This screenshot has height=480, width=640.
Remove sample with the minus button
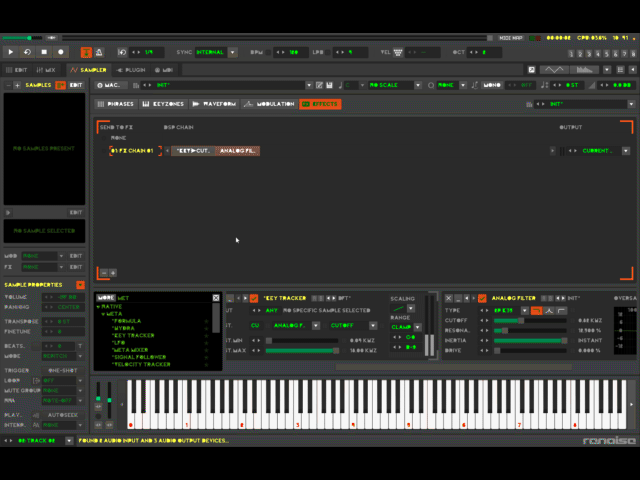[8, 85]
